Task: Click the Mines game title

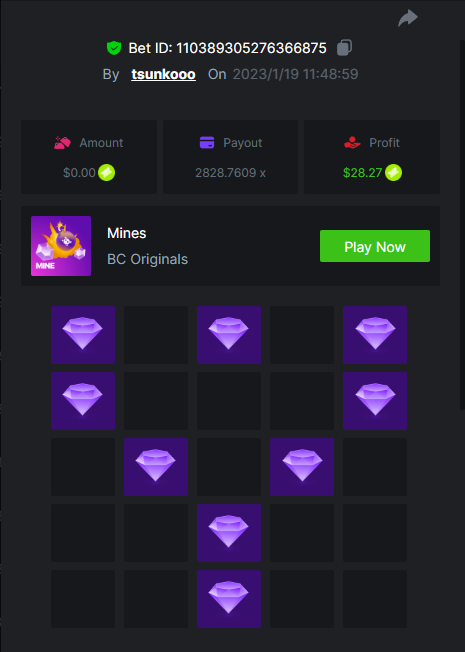Action: click(126, 233)
